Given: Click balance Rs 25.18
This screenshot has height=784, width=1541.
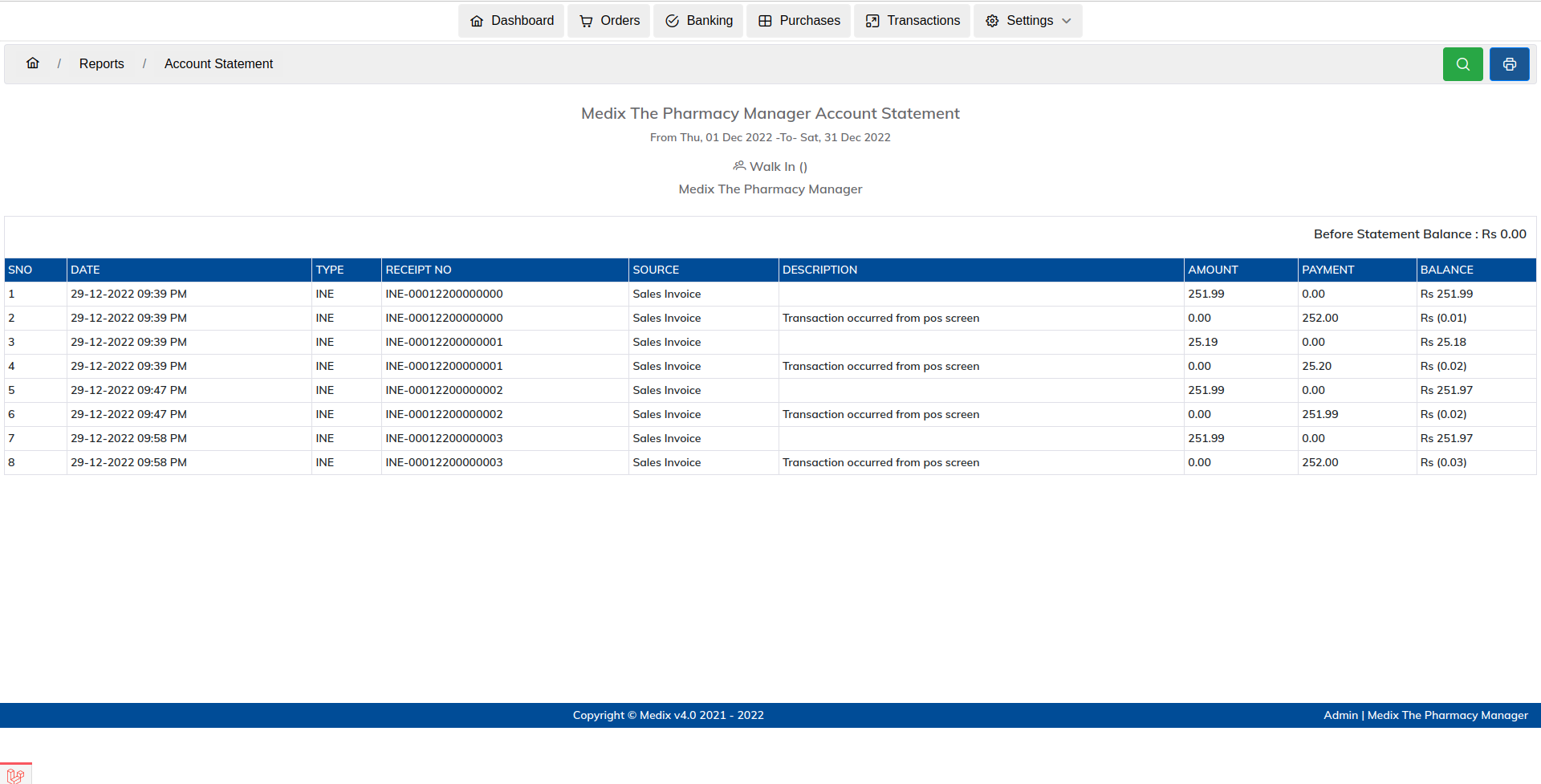Looking at the screenshot, I should click(x=1443, y=342).
